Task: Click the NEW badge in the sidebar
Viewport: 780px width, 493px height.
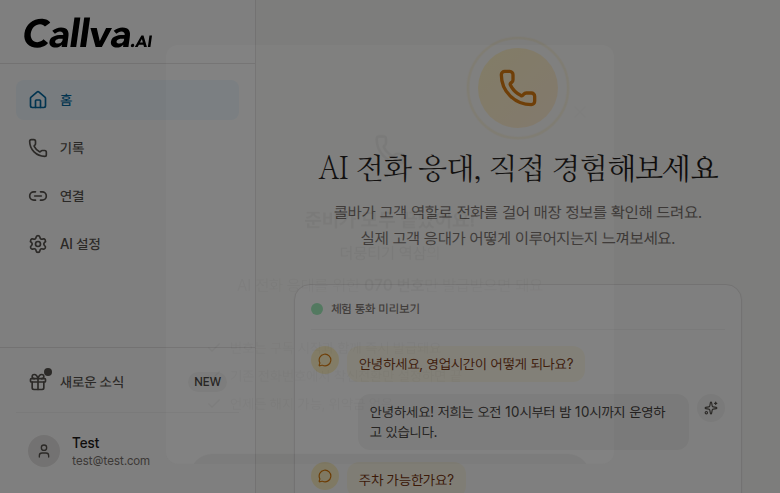Action: coord(207,382)
